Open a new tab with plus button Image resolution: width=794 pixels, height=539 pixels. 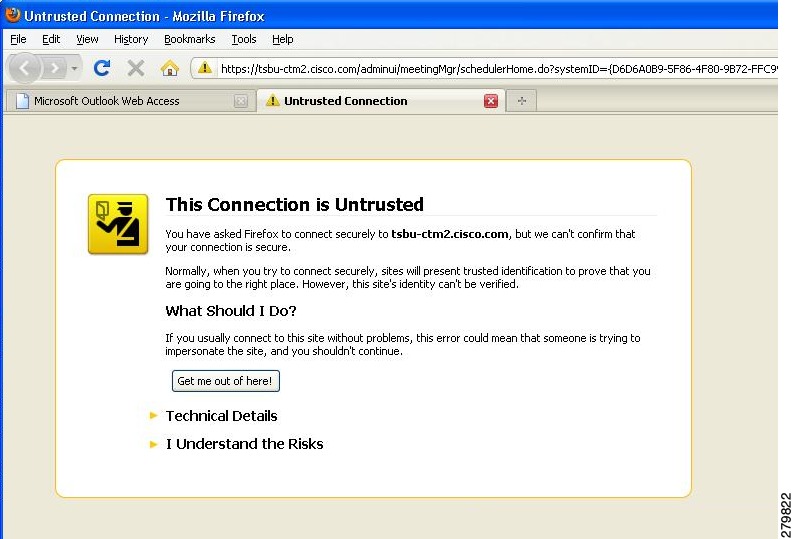(x=522, y=101)
